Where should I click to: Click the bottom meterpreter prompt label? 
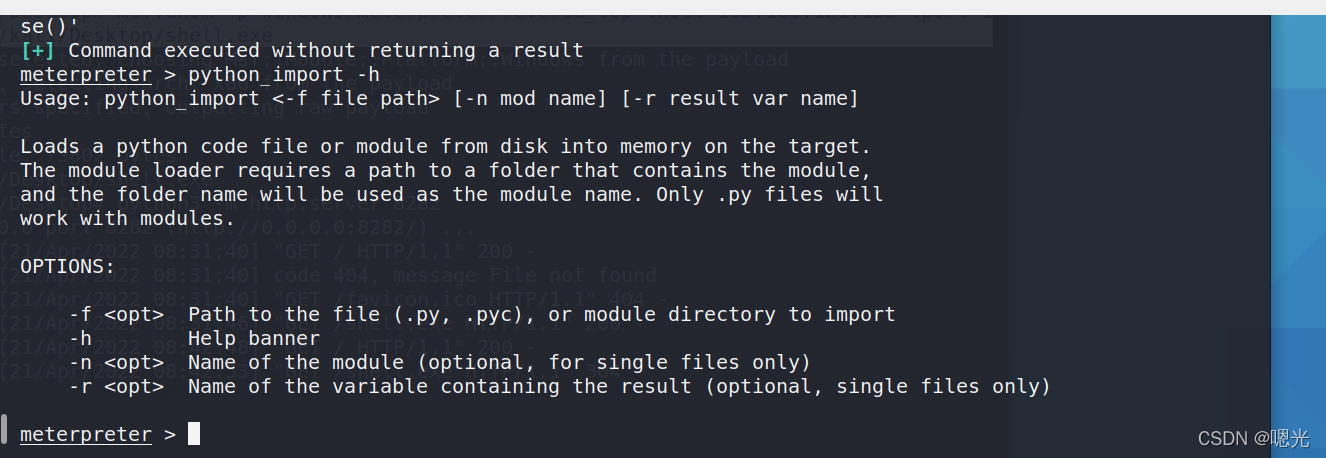point(86,434)
